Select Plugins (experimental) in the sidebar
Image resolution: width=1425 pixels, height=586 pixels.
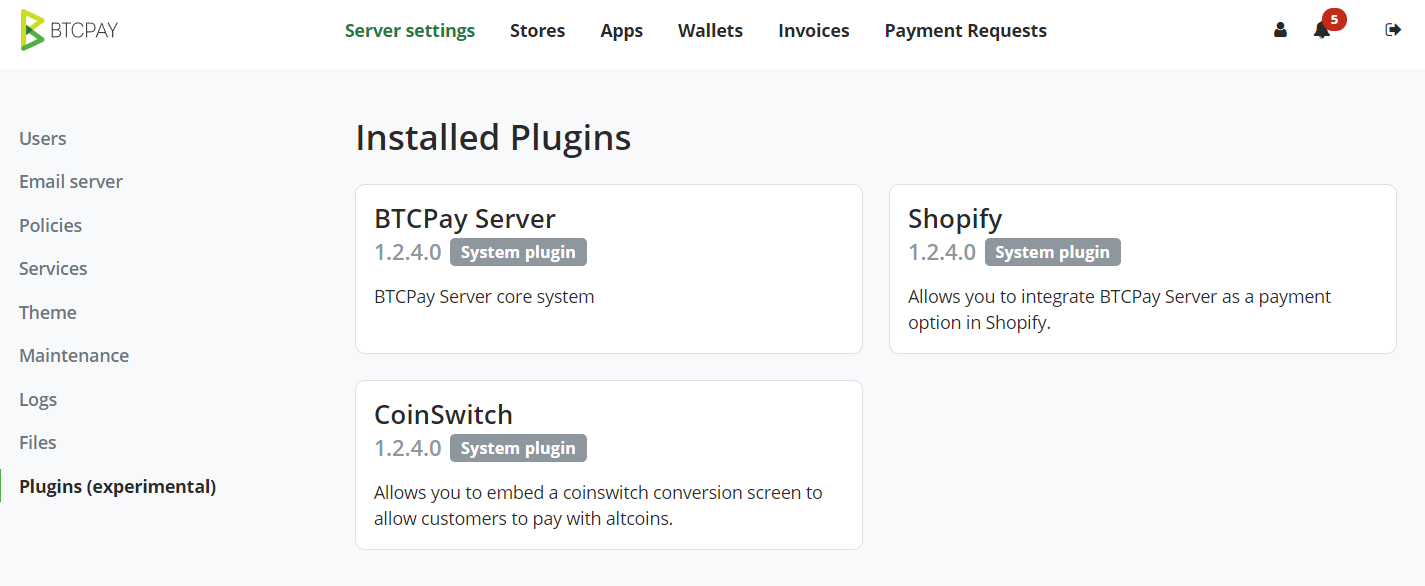pyautogui.click(x=118, y=487)
